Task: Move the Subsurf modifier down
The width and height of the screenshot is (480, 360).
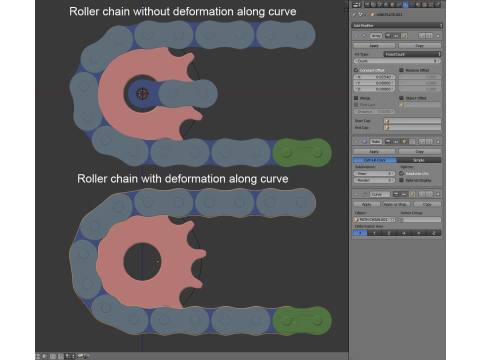Action: (429, 142)
